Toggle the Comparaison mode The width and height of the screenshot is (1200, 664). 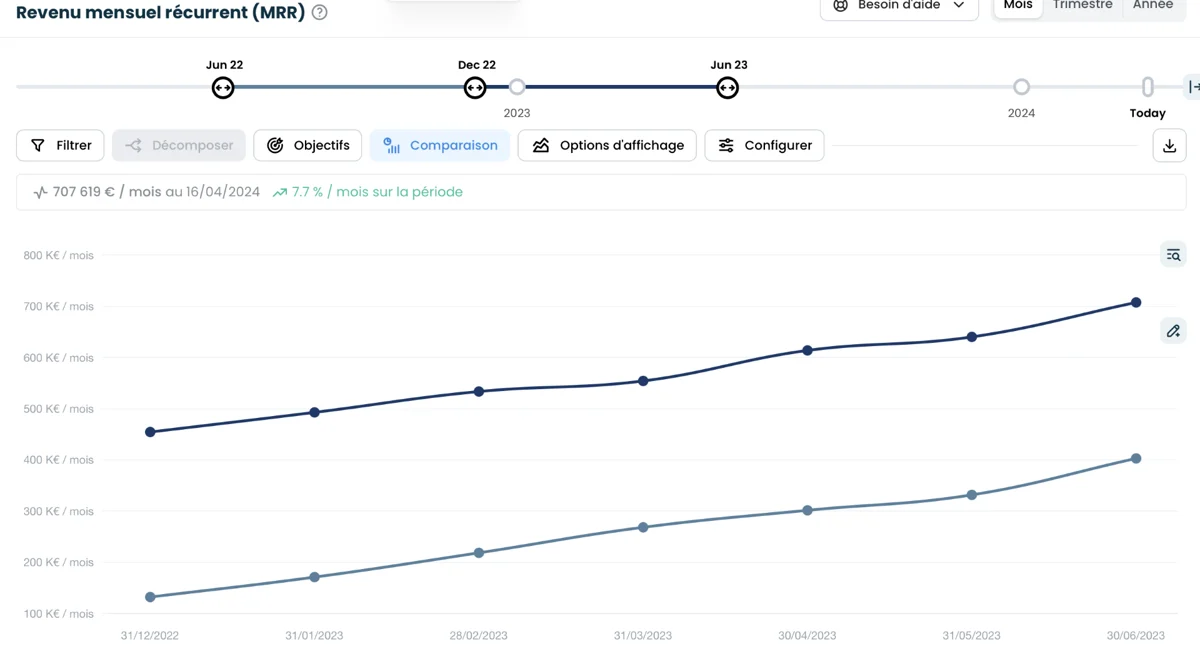coord(440,146)
